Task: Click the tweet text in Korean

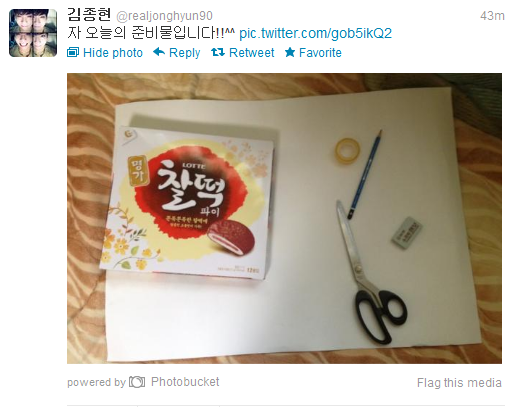Action: 152,33
